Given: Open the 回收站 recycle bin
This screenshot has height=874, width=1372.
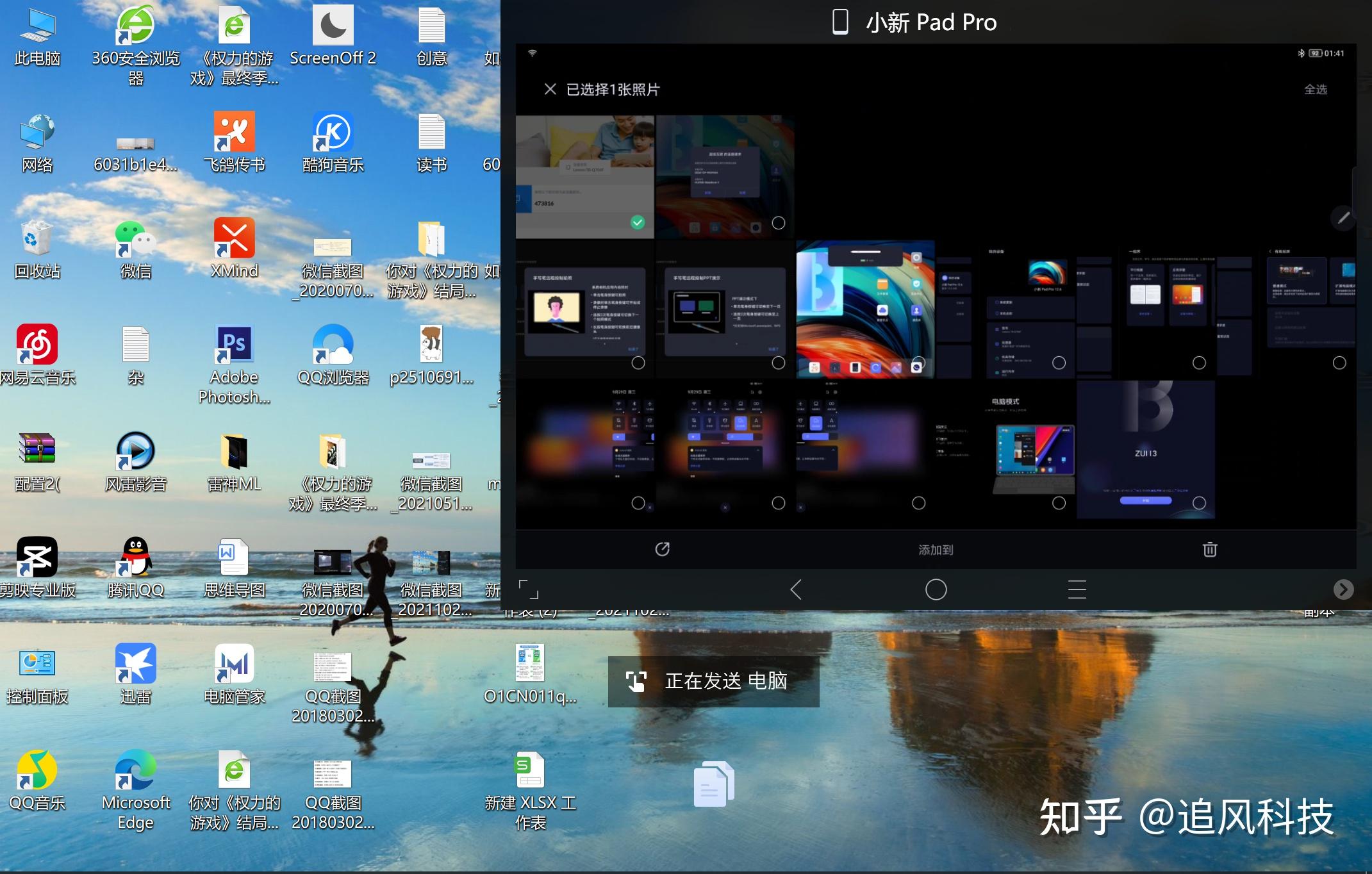Looking at the screenshot, I should pyautogui.click(x=37, y=249).
